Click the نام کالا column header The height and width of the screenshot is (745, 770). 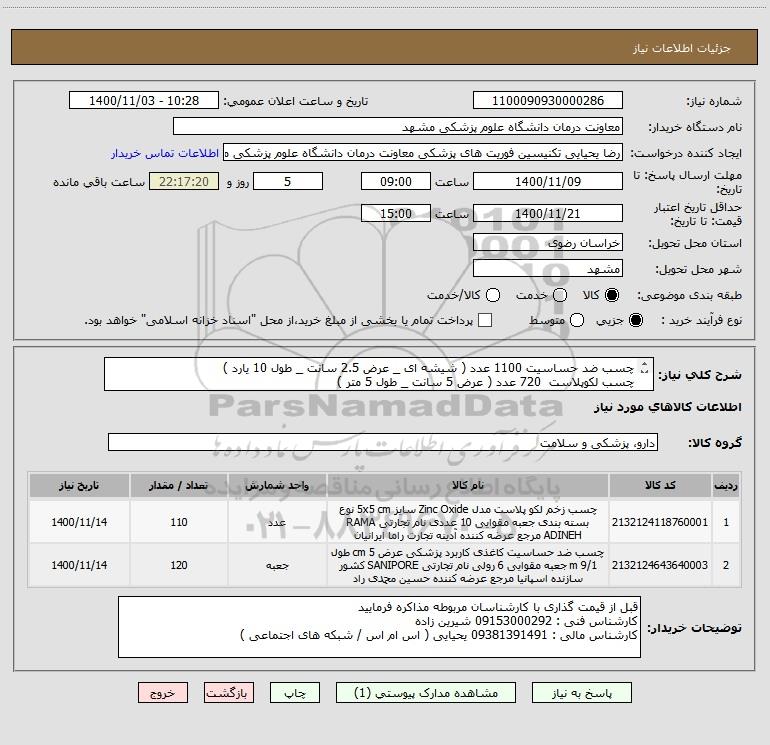[x=468, y=485]
